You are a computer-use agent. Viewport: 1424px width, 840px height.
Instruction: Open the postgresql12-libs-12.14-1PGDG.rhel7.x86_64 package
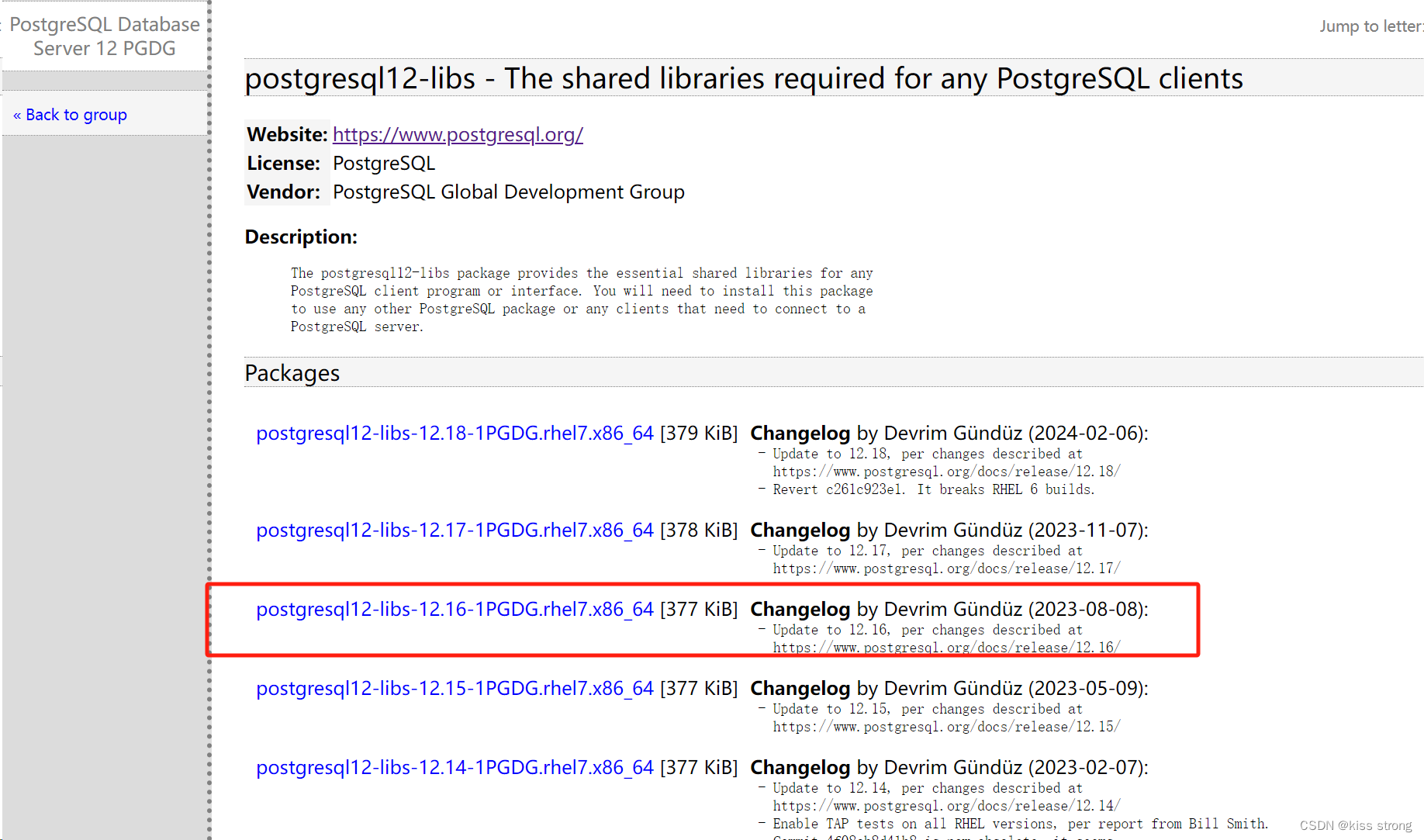(455, 768)
